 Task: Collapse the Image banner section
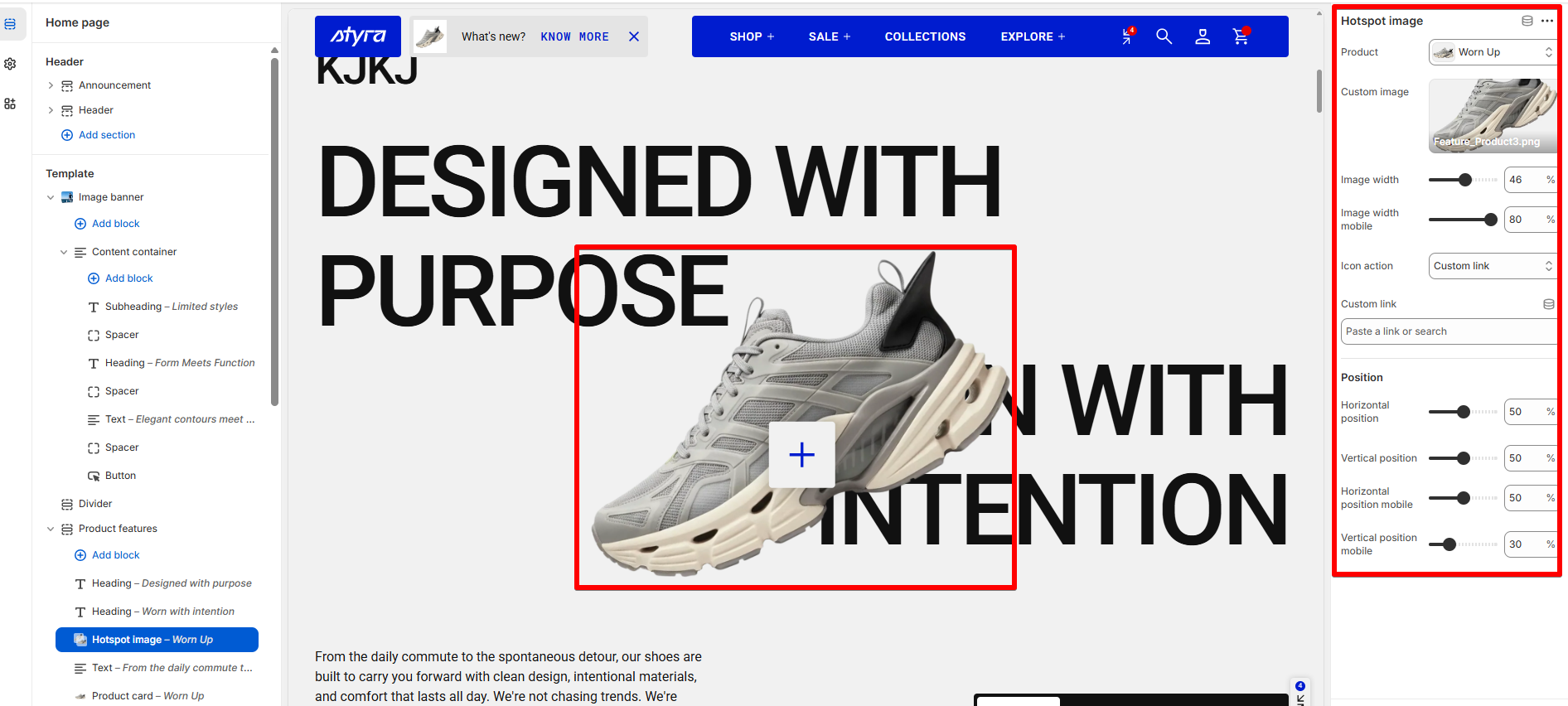tap(51, 197)
